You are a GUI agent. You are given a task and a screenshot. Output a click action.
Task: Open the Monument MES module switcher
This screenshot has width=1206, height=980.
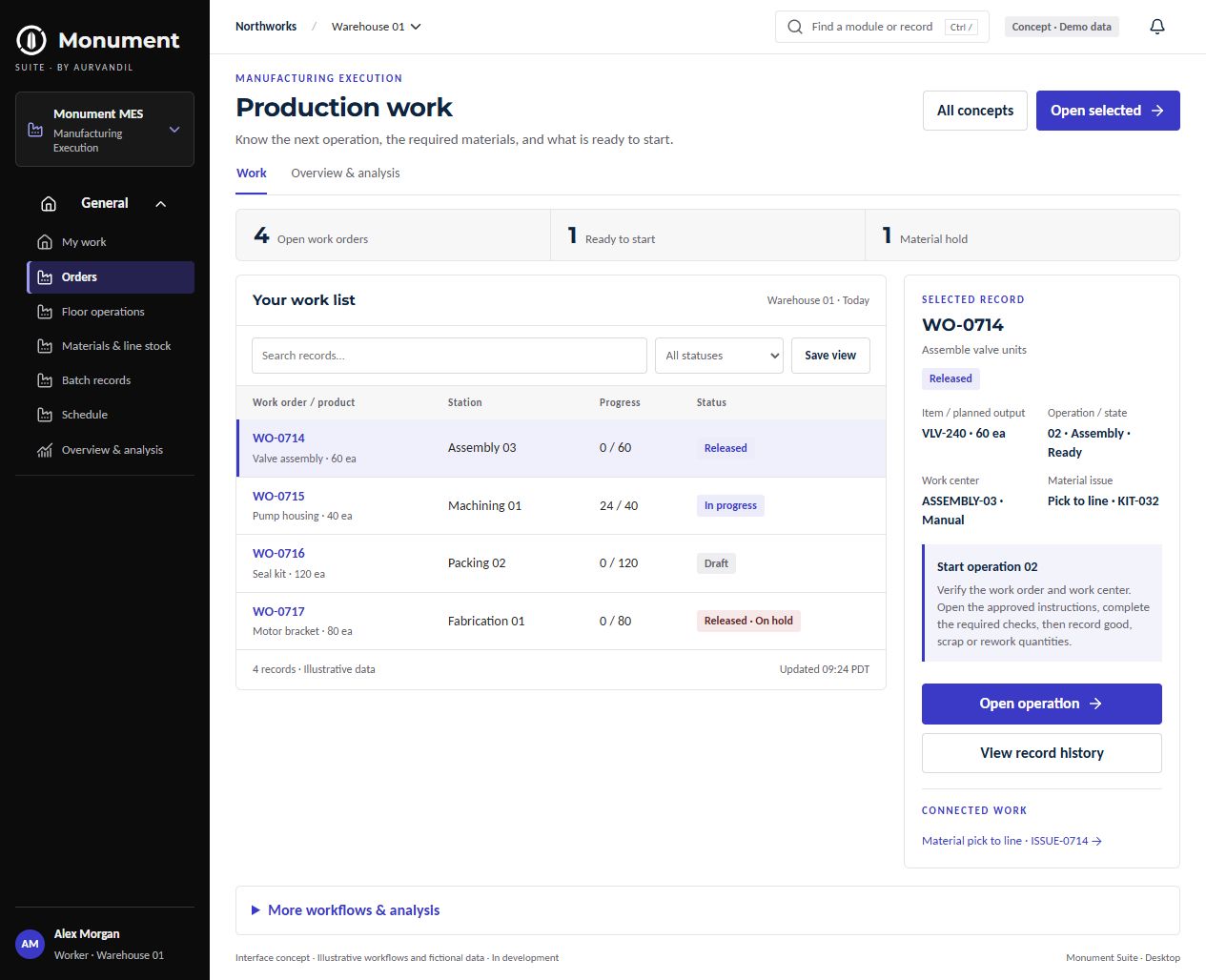(x=105, y=130)
